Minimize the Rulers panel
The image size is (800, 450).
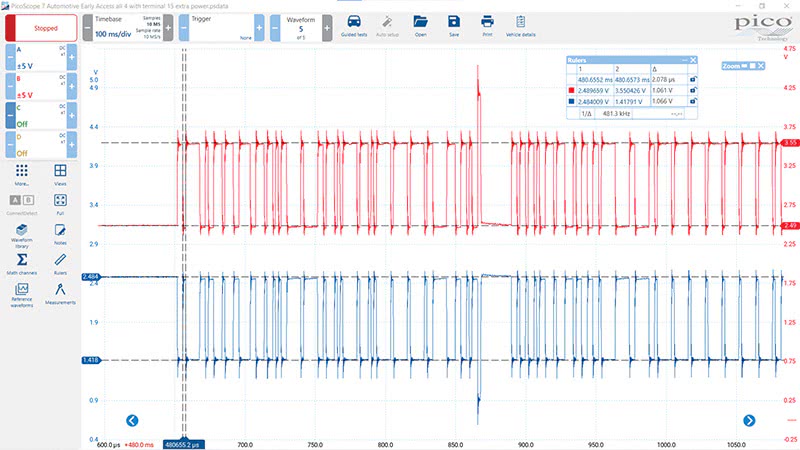(684, 60)
